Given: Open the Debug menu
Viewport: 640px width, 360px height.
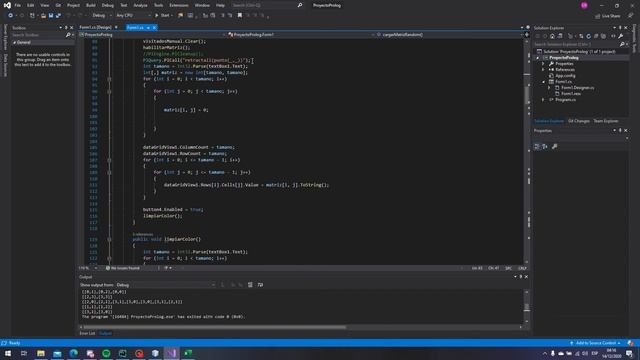Looking at the screenshot, I should (x=108, y=5).
